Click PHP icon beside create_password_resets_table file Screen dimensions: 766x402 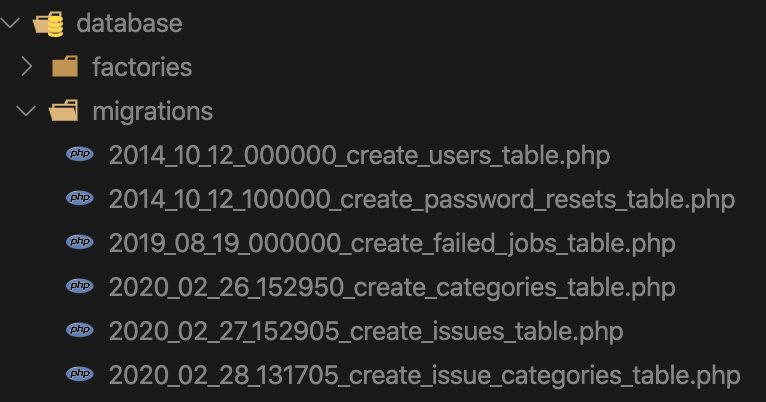80,198
